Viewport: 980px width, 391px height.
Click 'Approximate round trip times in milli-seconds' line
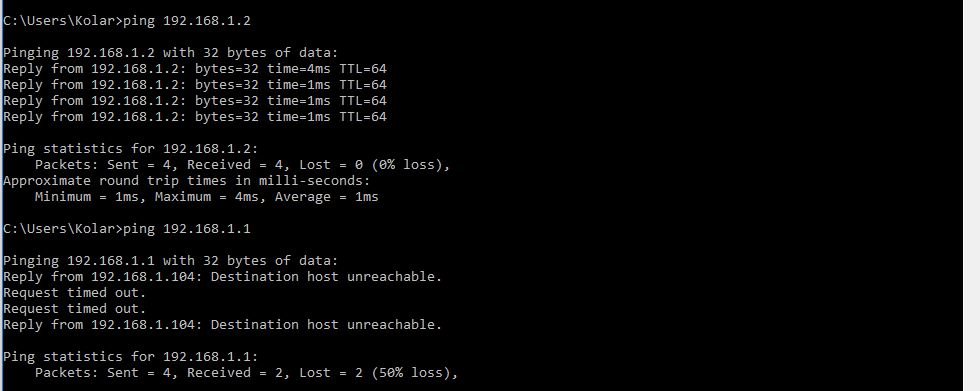point(187,181)
